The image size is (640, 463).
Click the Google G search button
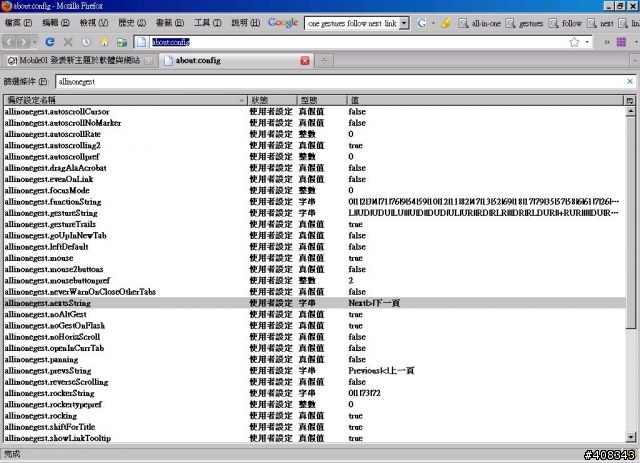pyautogui.click(x=422, y=23)
